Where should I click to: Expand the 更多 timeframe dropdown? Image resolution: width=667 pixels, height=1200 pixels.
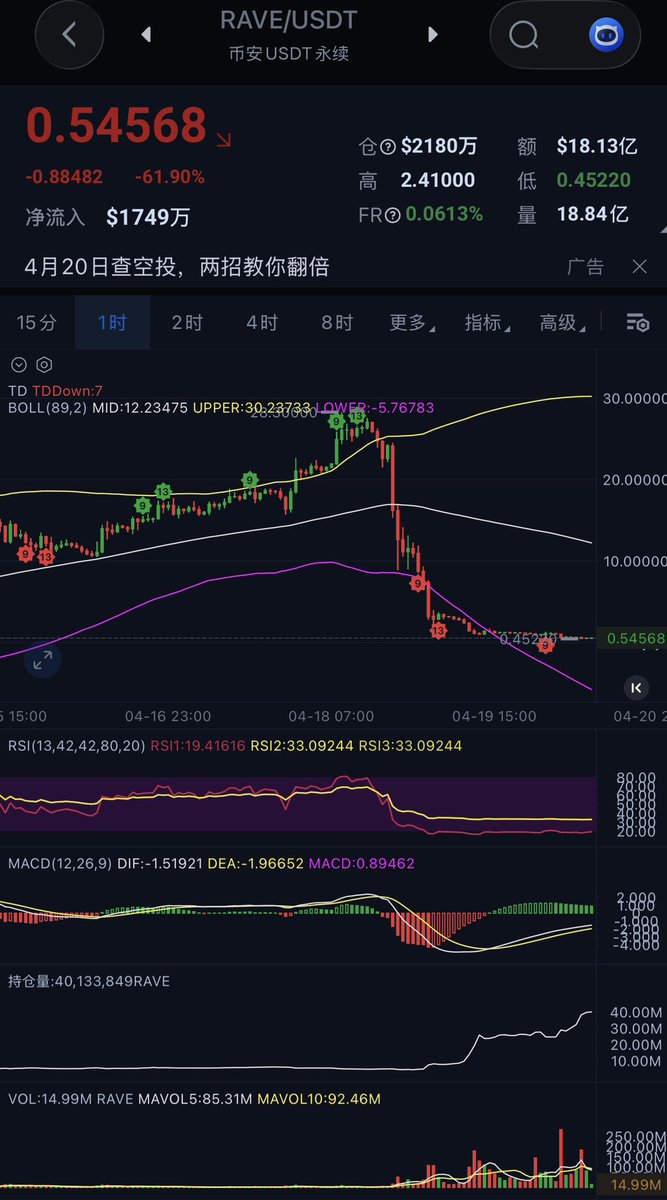pyautogui.click(x=412, y=322)
